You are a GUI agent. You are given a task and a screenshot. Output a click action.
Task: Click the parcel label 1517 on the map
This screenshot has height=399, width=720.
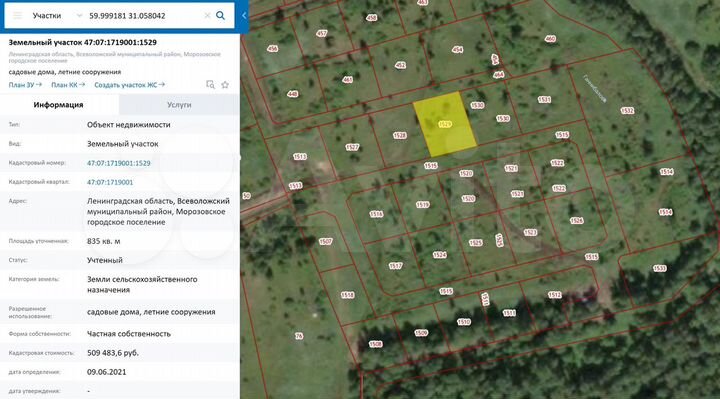click(395, 266)
